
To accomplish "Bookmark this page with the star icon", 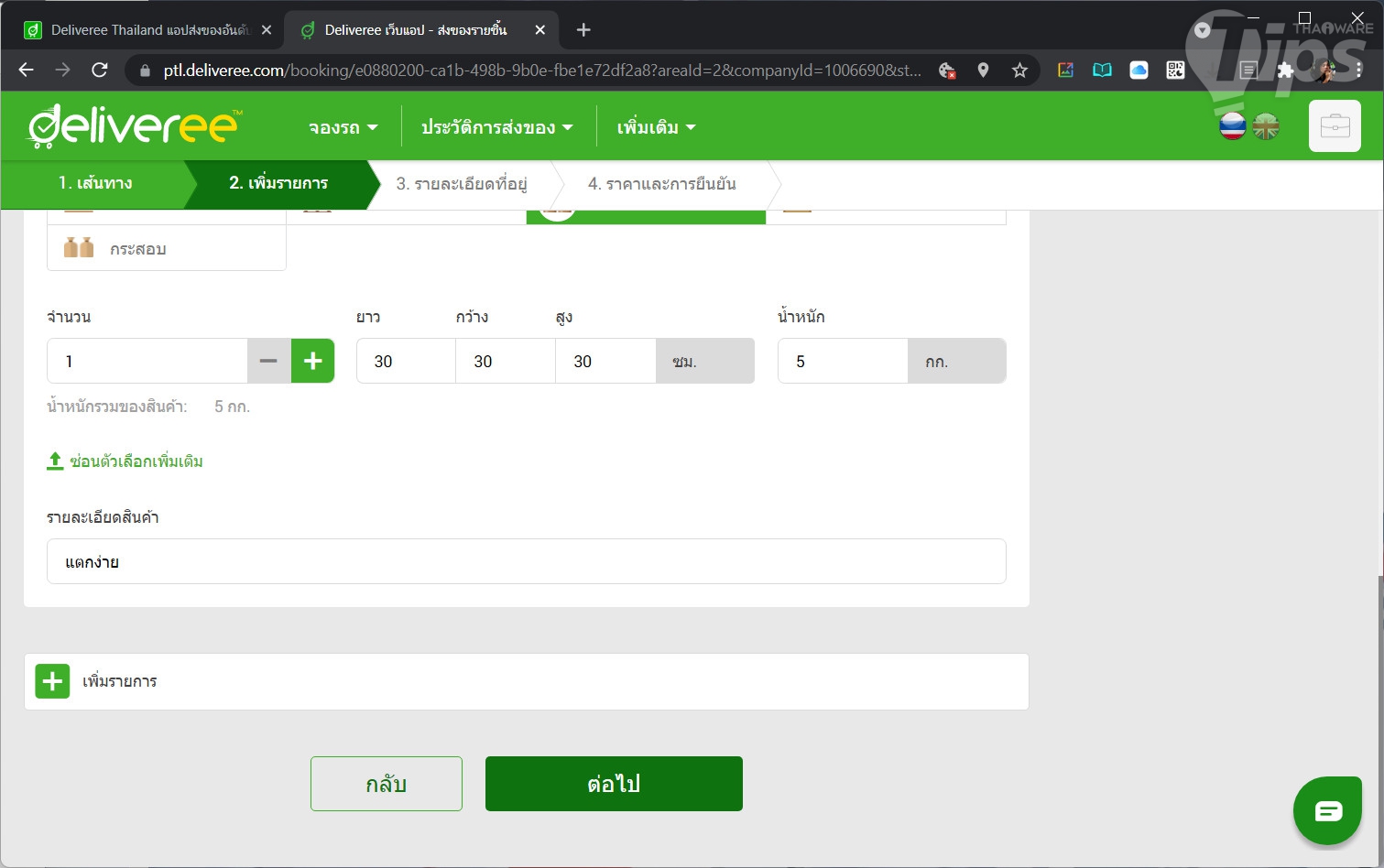I will coord(1019,71).
